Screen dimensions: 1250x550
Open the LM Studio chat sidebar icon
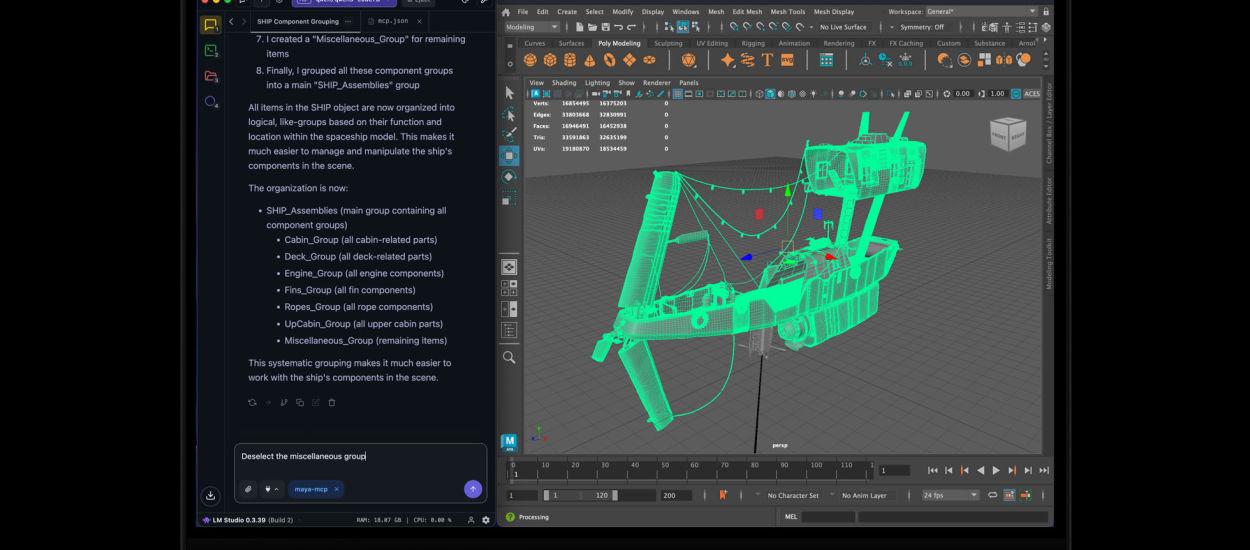210,25
